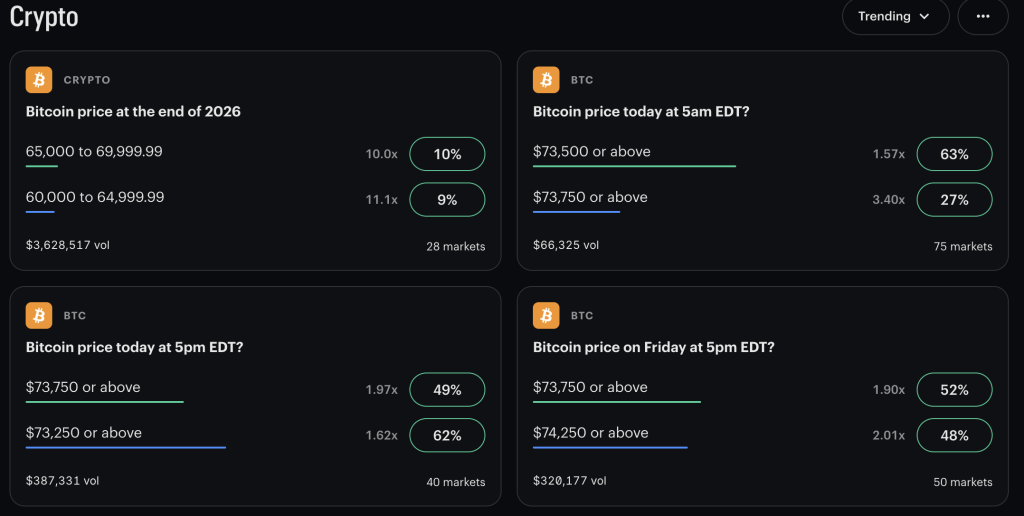The image size is (1024, 516).
Task: Click Bitcoin icon on today 5pm EDT card
Action: [39, 316]
